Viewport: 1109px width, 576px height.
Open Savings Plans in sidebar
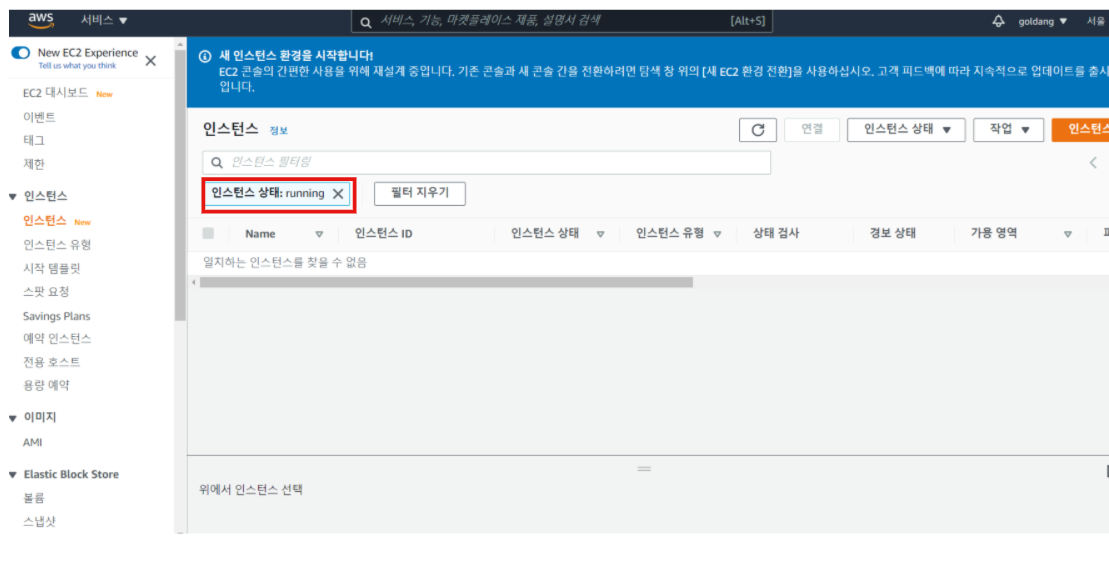click(57, 316)
